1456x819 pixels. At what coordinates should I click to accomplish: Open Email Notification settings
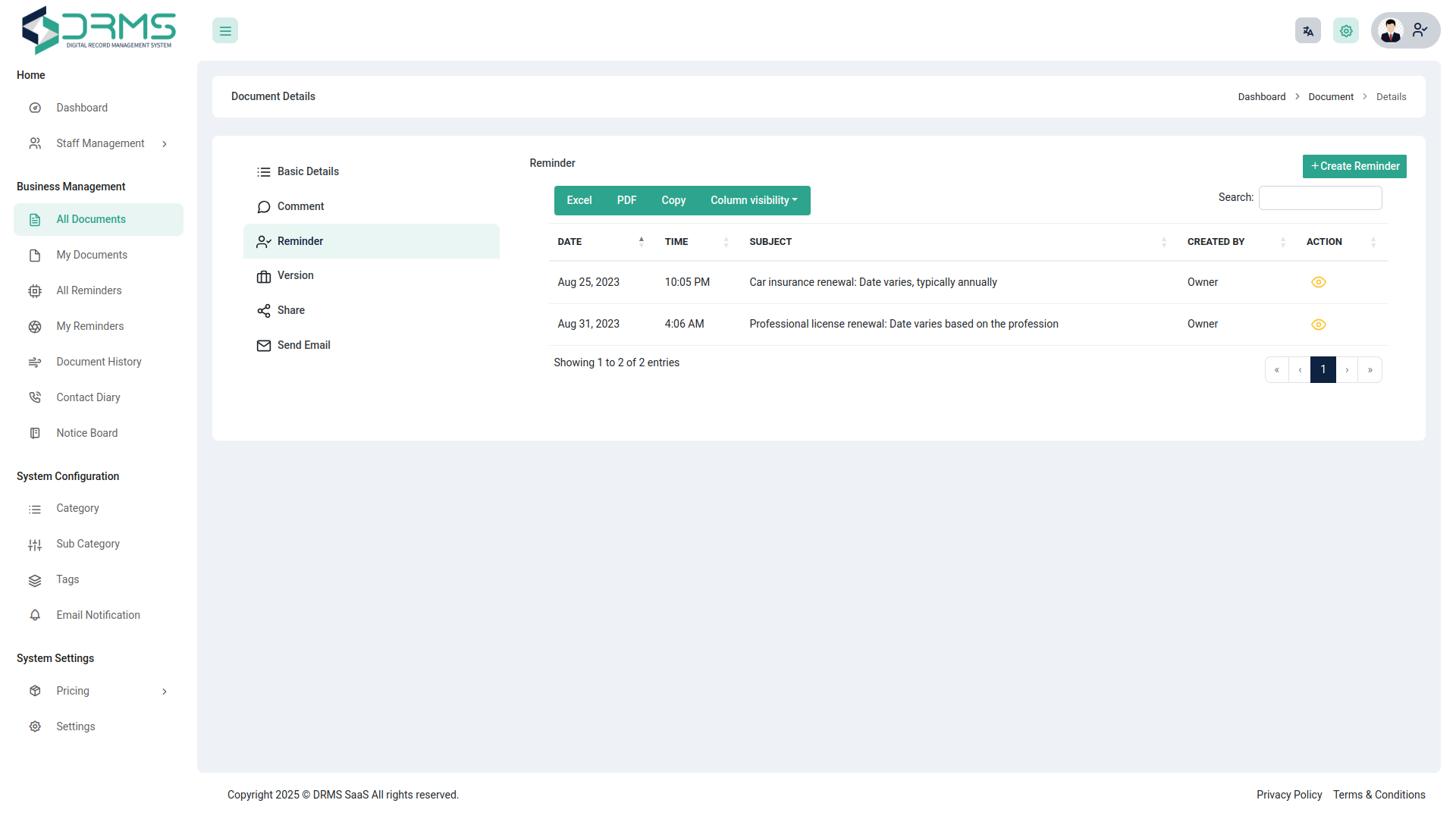tap(98, 615)
